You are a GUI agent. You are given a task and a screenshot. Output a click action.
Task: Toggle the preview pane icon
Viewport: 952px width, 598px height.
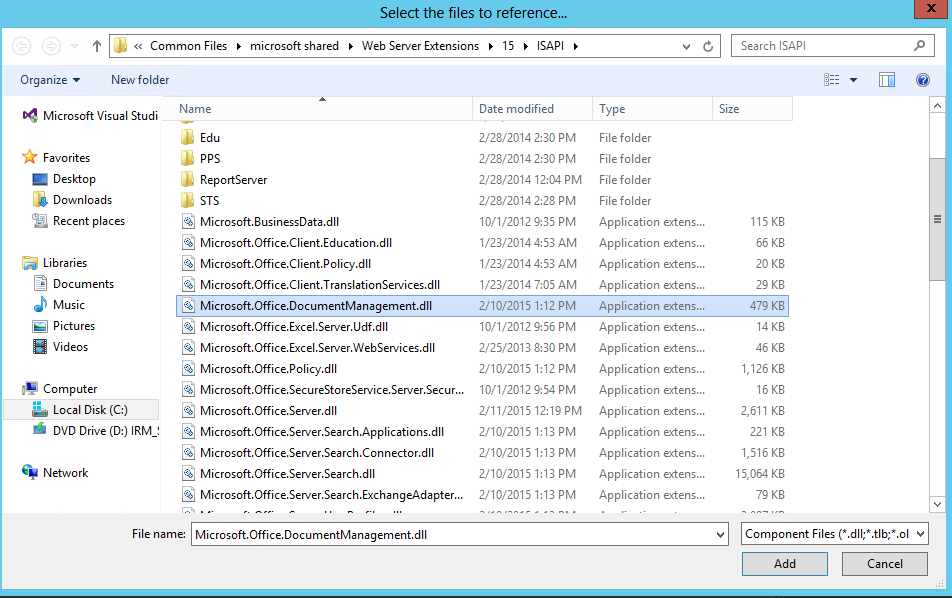(x=886, y=80)
